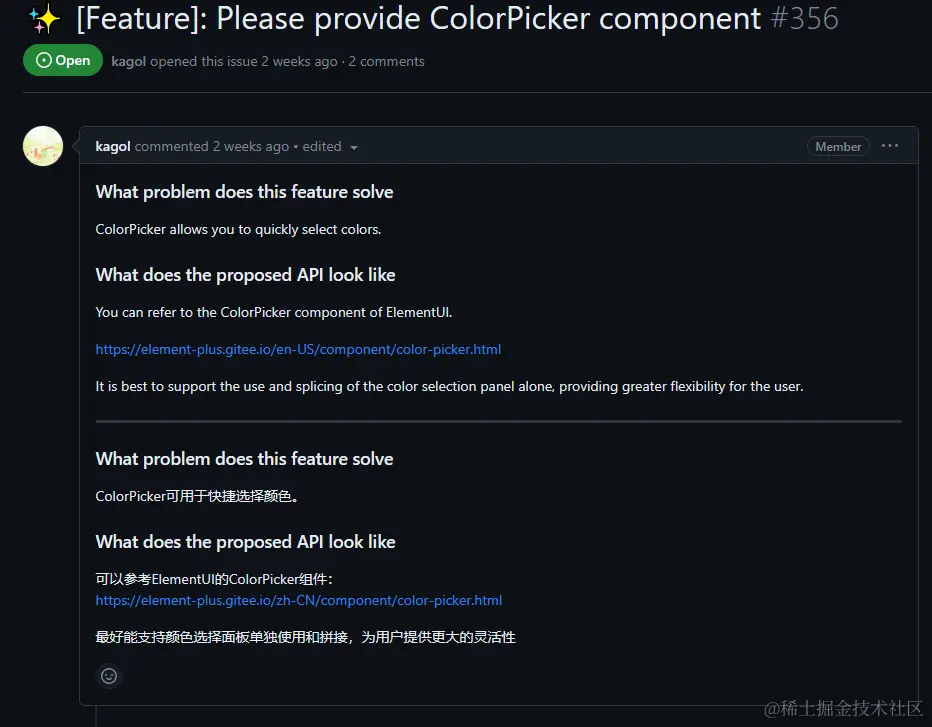The height and width of the screenshot is (727, 932).
Task: Click the issue number #356
Action: point(804,18)
